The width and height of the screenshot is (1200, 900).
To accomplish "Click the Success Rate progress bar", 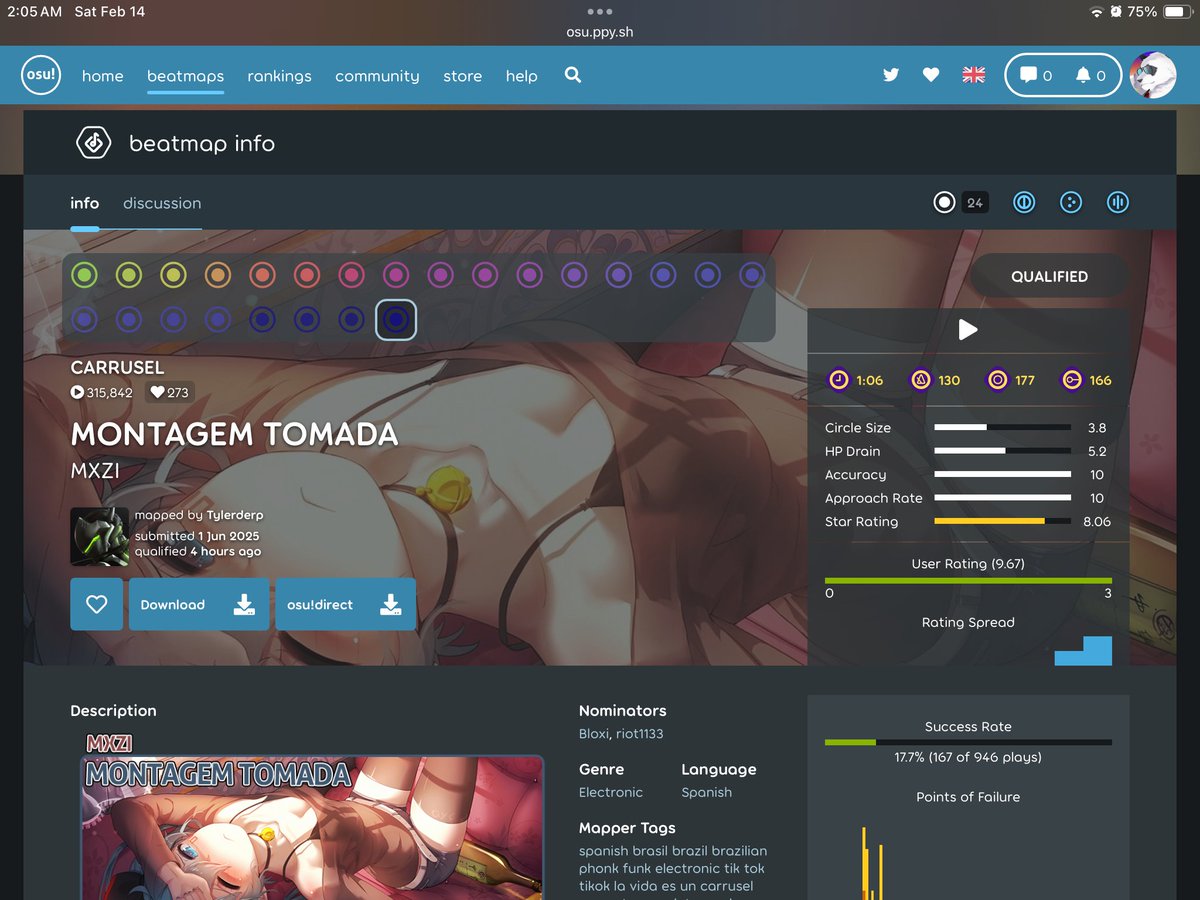I will 968,742.
